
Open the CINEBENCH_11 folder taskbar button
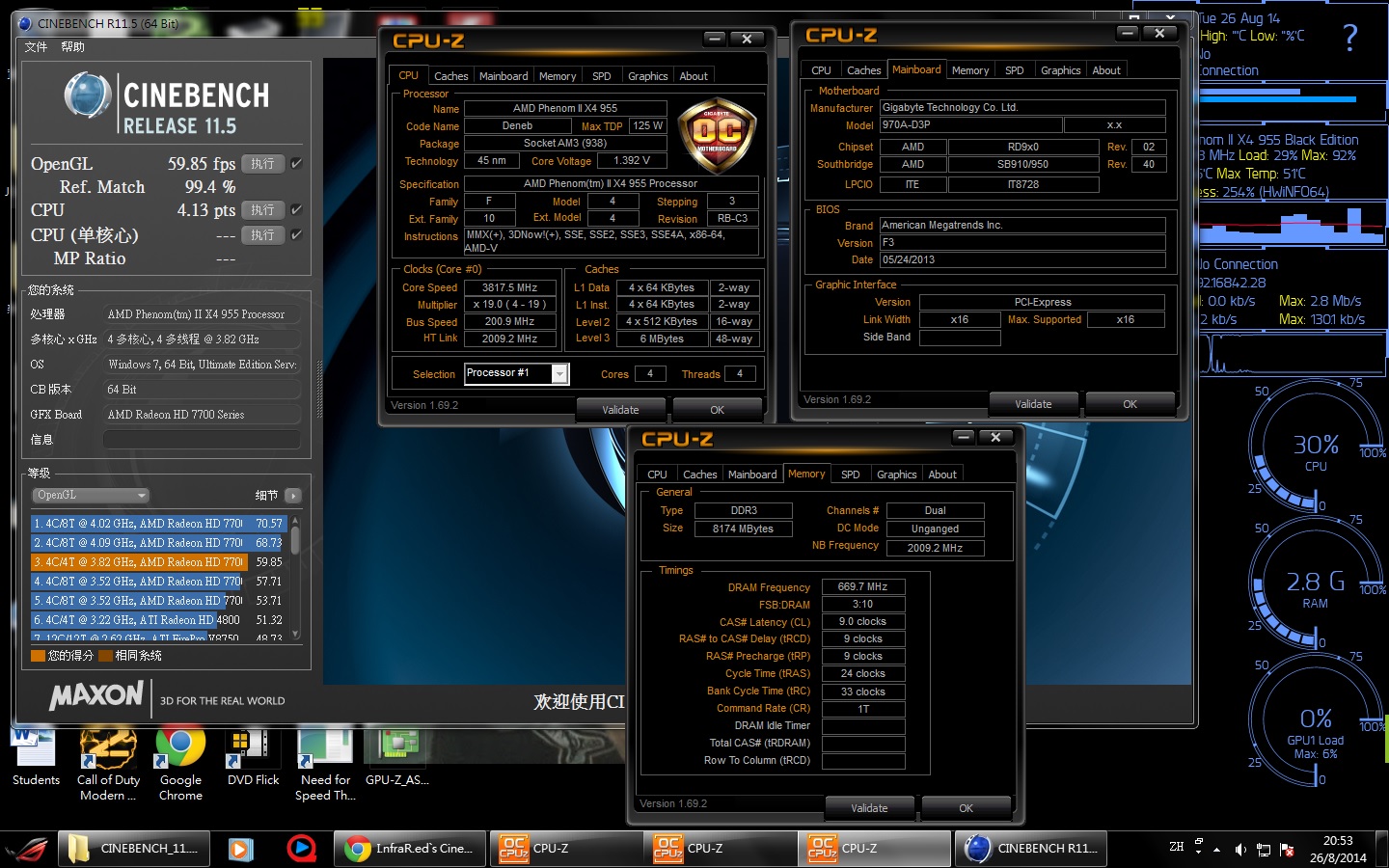(133, 849)
